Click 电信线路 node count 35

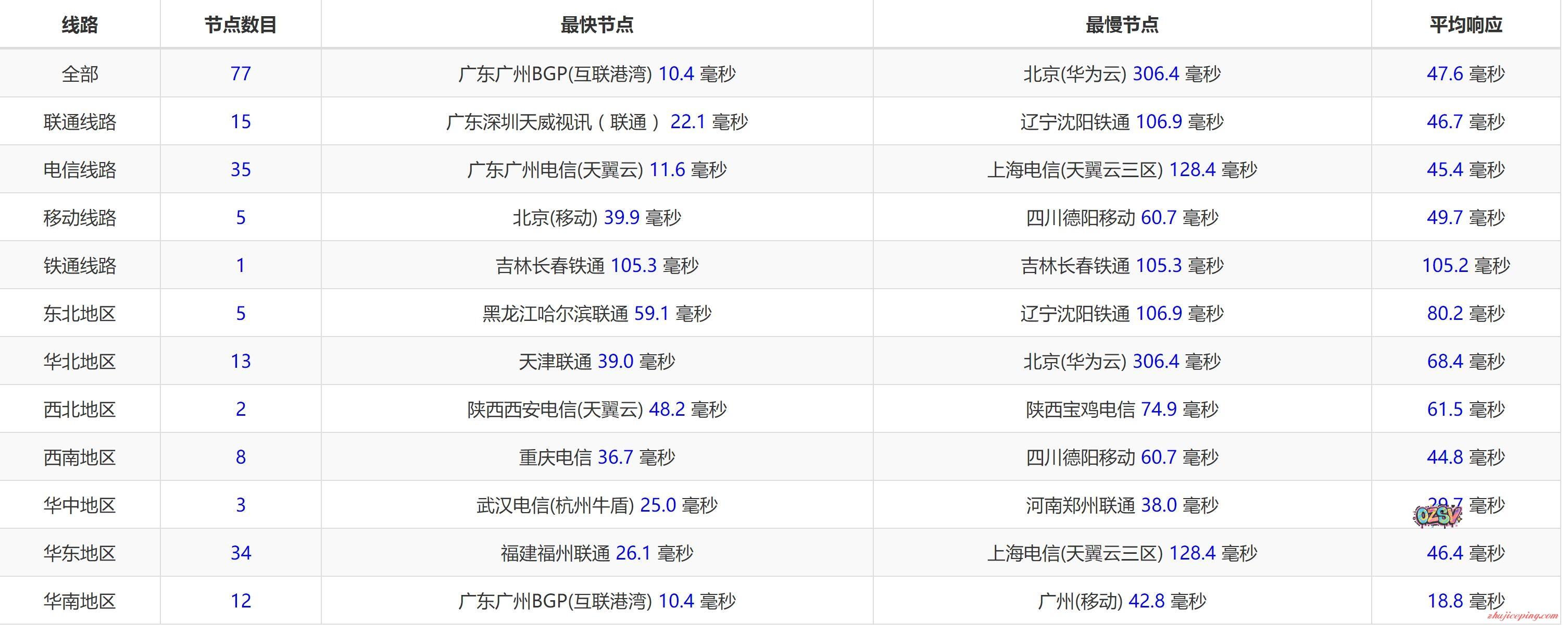[241, 169]
